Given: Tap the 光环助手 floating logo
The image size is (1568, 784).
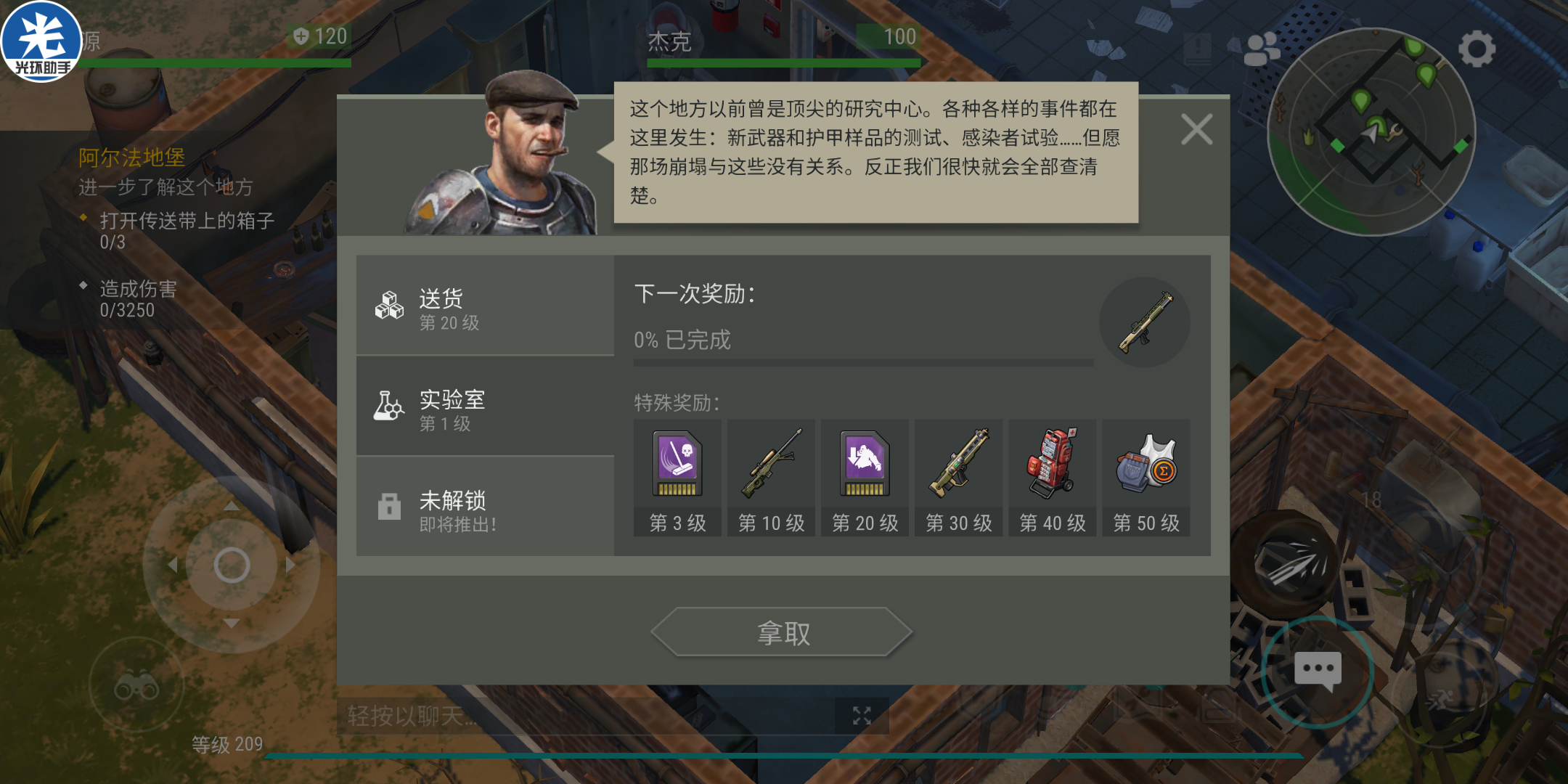Looking at the screenshot, I should pyautogui.click(x=41, y=41).
